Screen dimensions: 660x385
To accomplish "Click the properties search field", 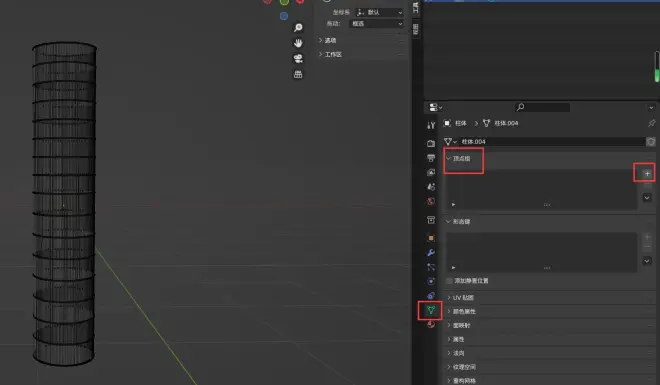I will (543, 107).
